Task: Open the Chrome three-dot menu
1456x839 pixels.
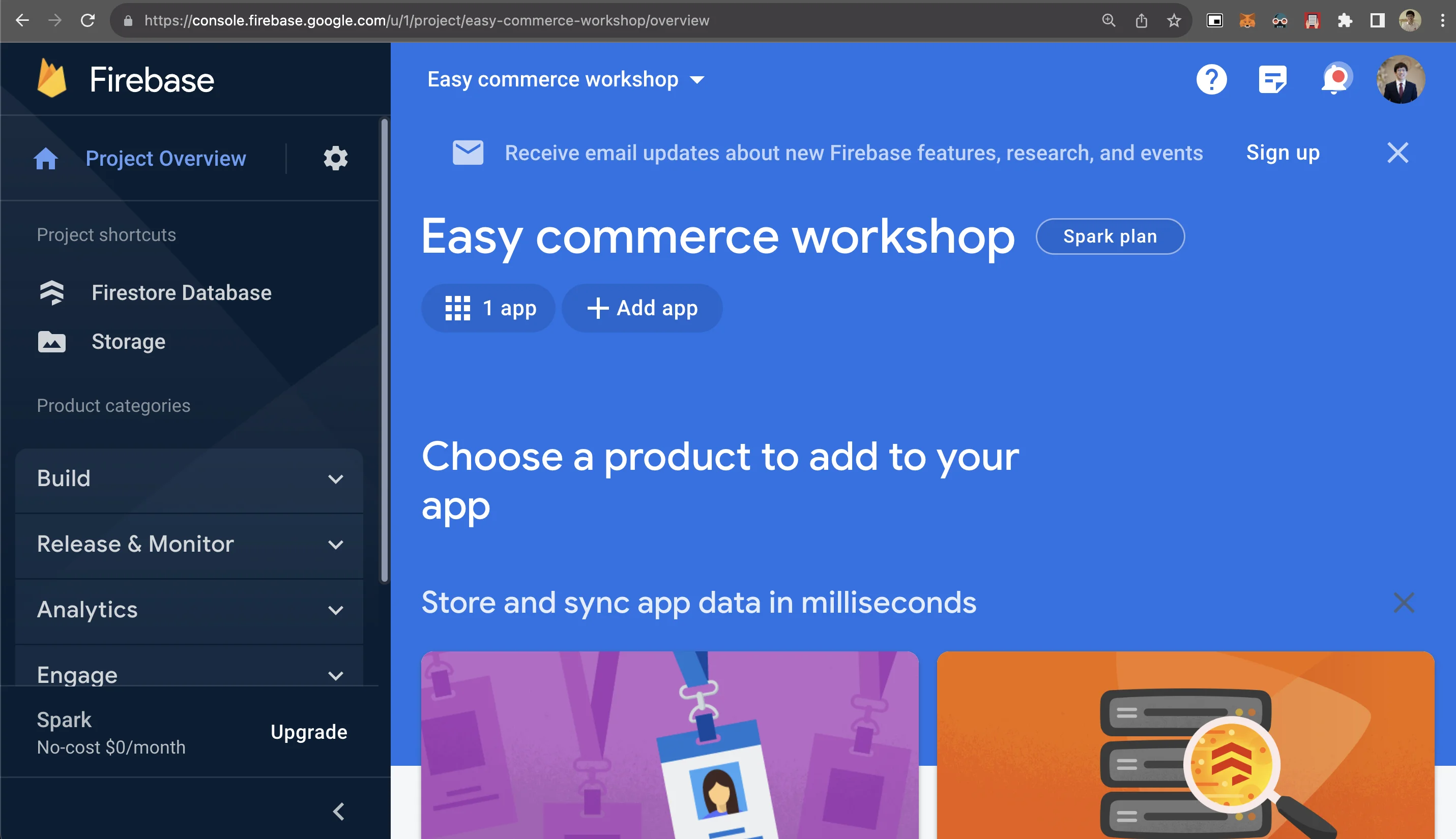Action: click(1442, 21)
